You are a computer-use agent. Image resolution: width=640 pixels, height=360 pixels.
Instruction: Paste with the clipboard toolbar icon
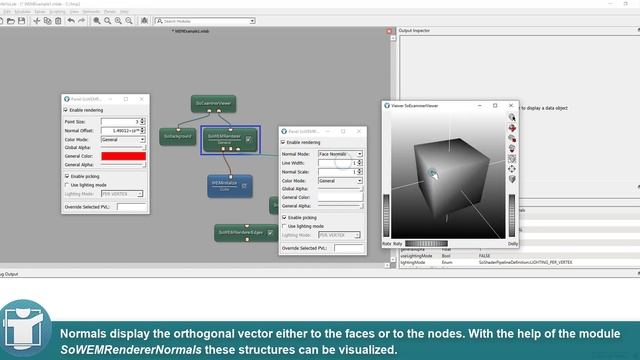58,21
